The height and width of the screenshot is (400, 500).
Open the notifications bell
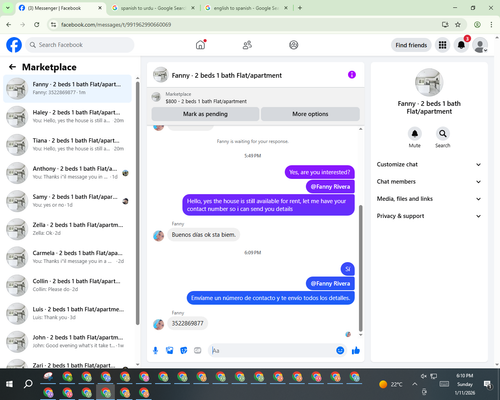tap(461, 45)
